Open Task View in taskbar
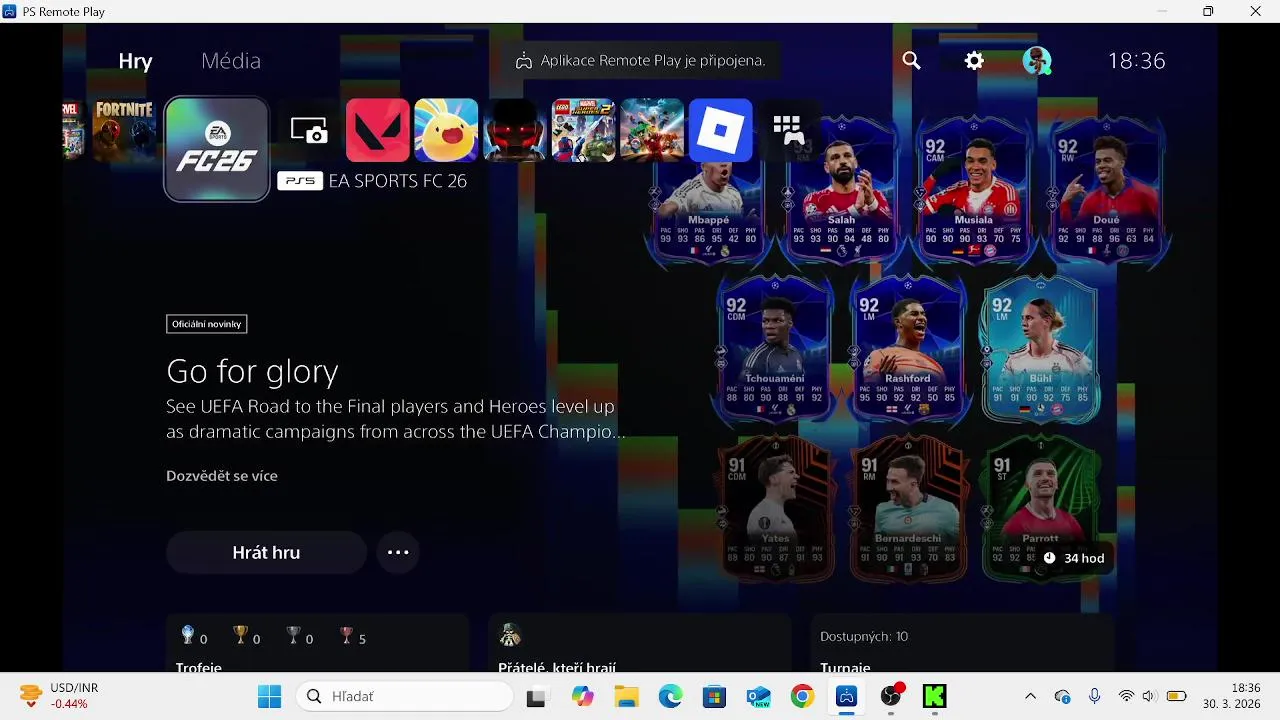Viewport: 1280px width, 720px height. point(536,696)
